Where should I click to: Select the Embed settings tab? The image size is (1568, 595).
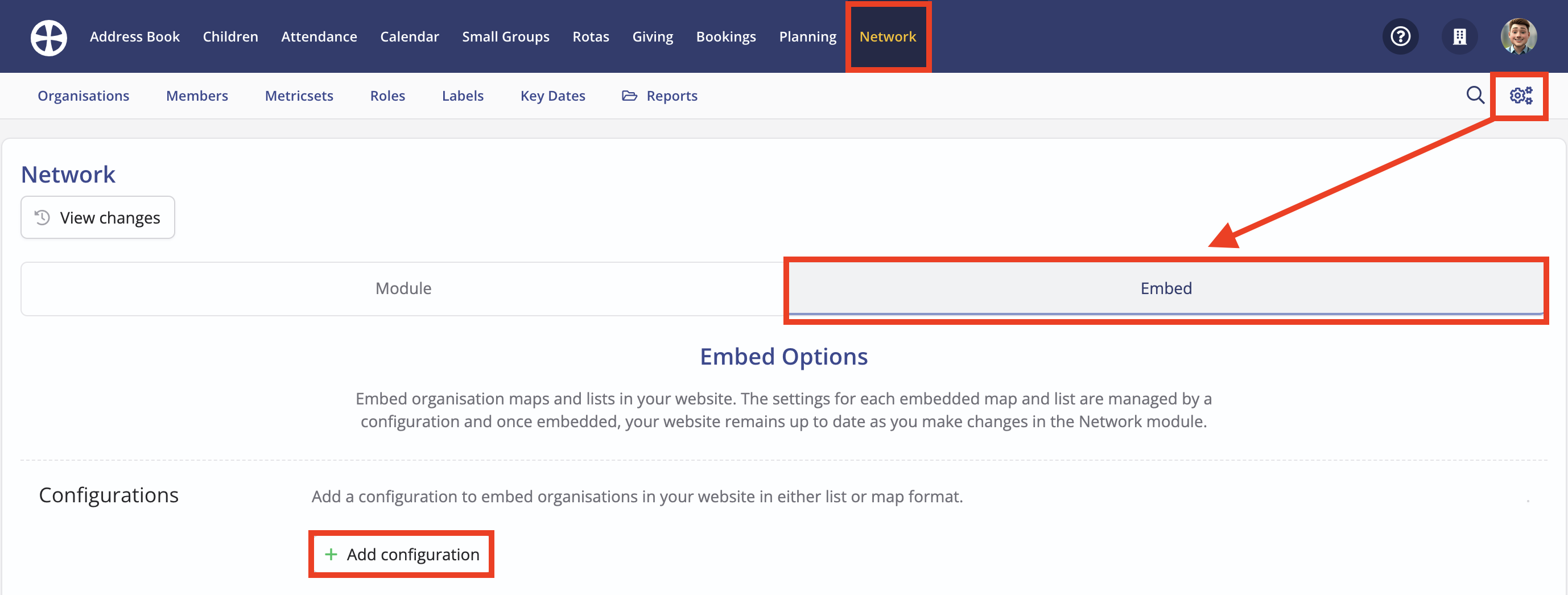point(1166,288)
